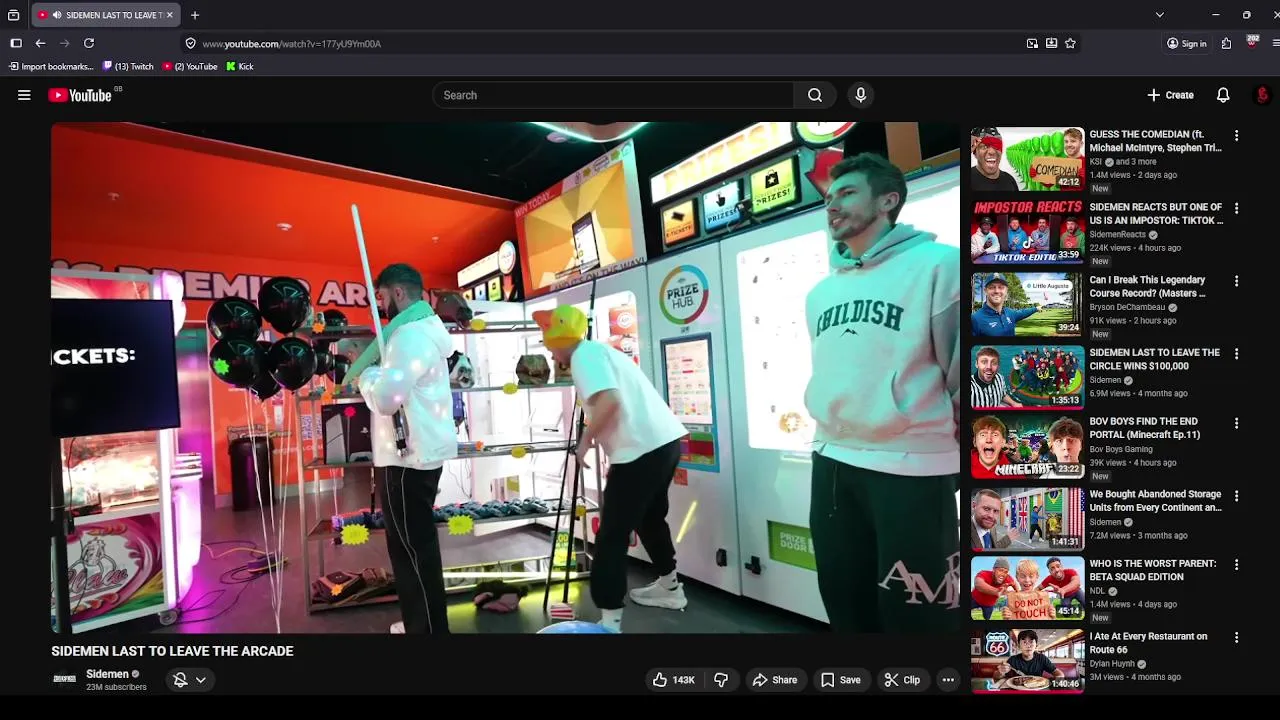Open options for Legendary Course Record video
Viewport: 1280px width, 720px height.
tap(1236, 281)
